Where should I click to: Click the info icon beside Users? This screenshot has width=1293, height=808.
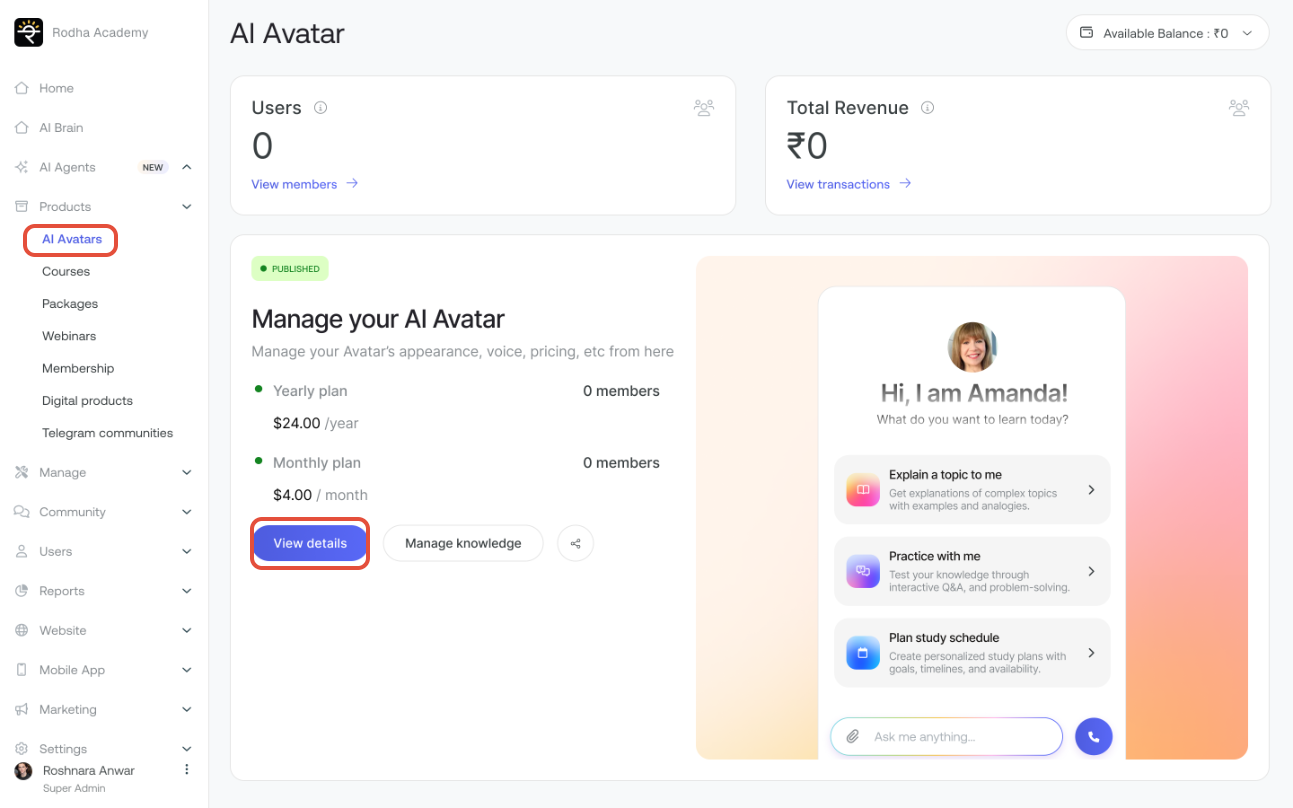[320, 108]
